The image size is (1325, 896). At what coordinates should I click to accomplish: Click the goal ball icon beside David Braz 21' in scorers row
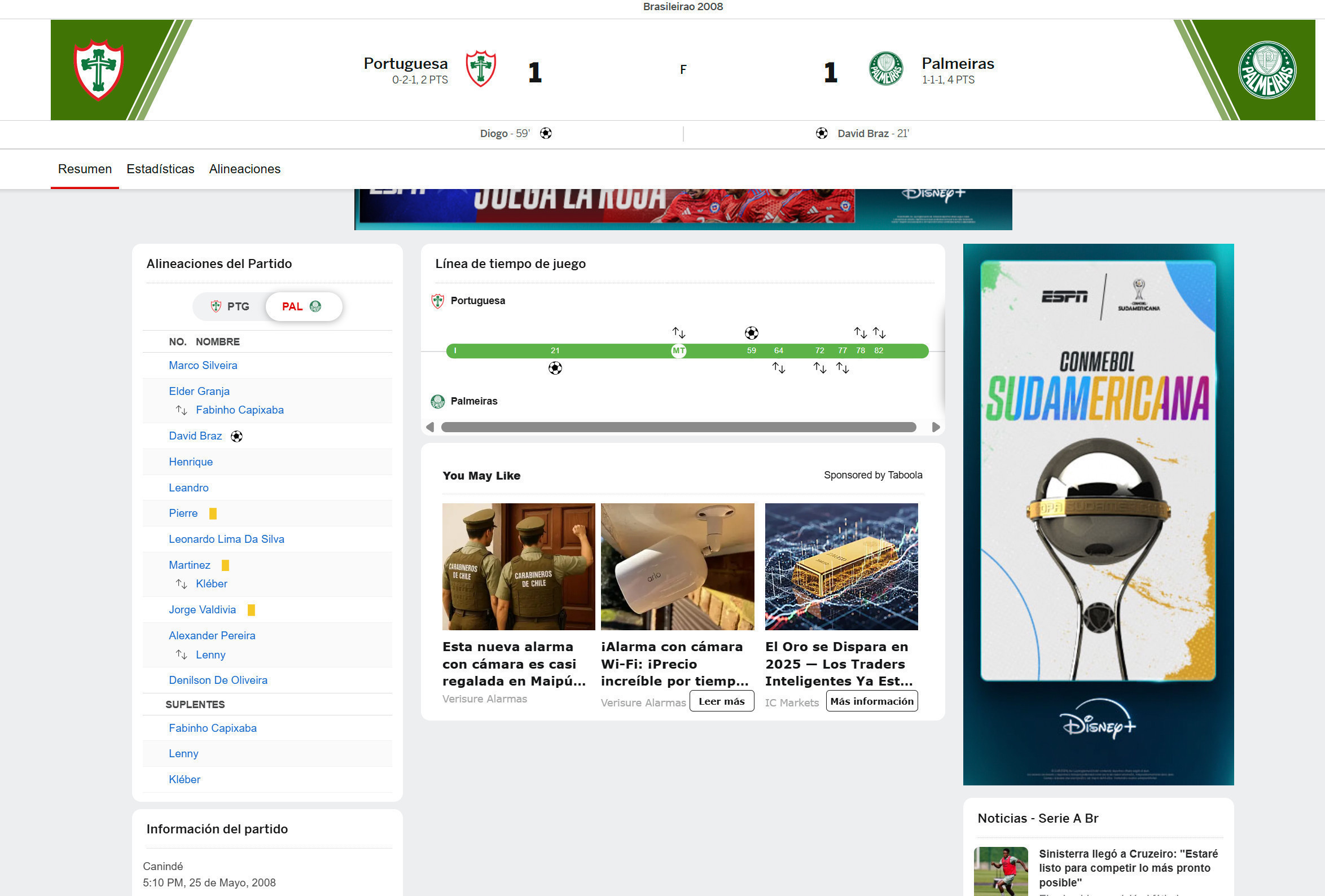click(x=822, y=133)
